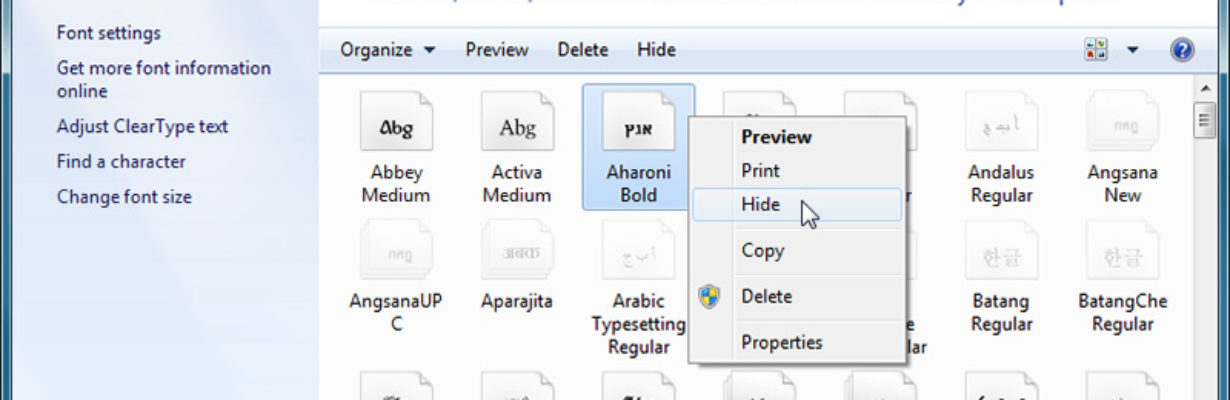The width and height of the screenshot is (1230, 400).
Task: Select the Activa Medium font icon
Action: (517, 123)
